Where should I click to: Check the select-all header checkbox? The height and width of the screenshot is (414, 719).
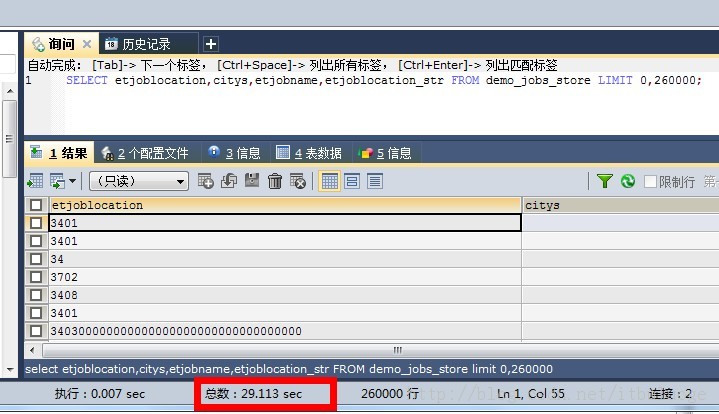click(x=37, y=205)
